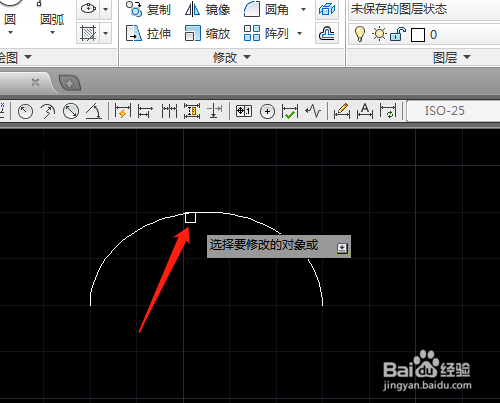Image resolution: width=500 pixels, height=403 pixels.
Task: Select the 镜像 (Mirror) tool
Action: [x=208, y=9]
